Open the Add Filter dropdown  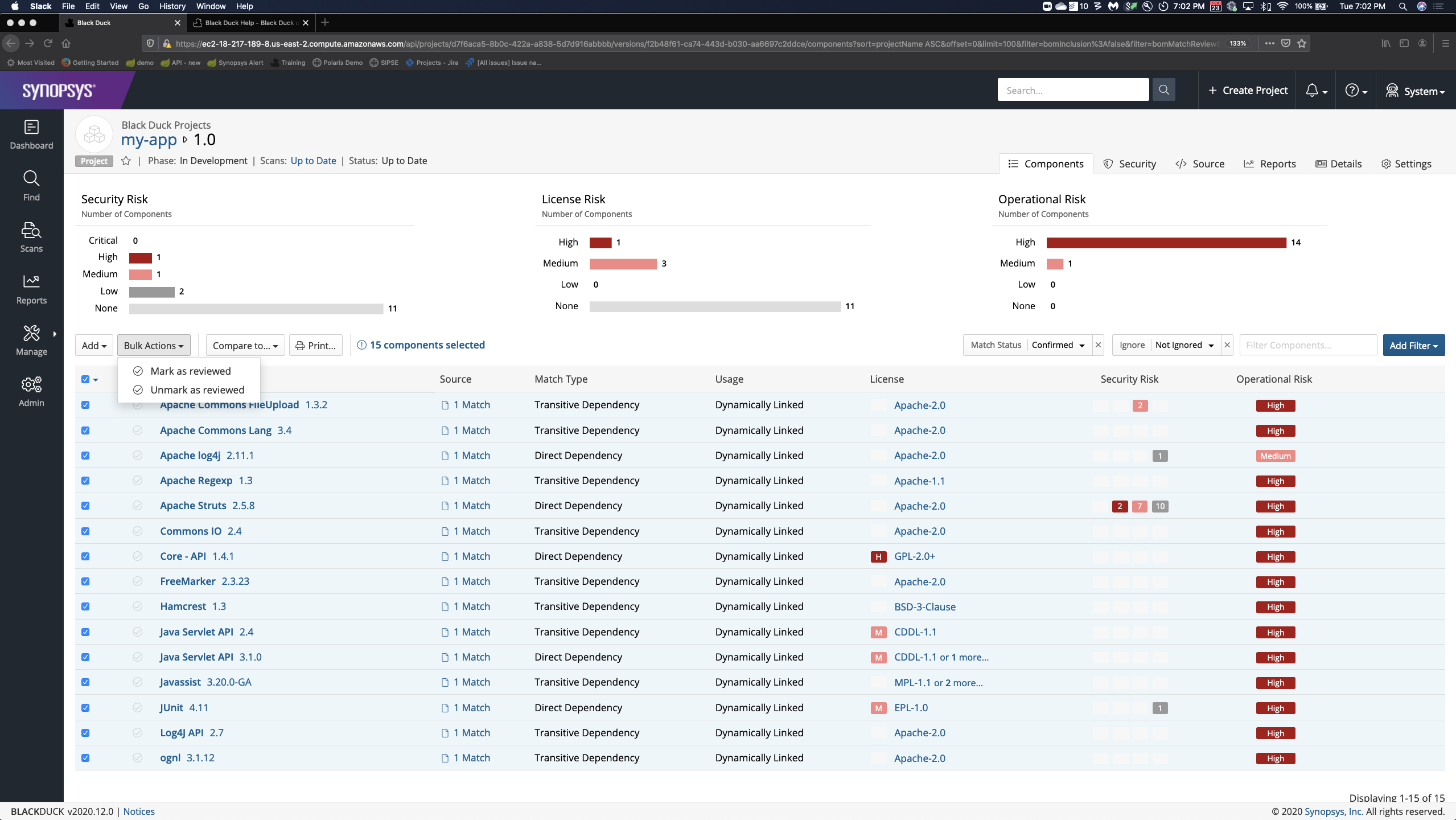point(1413,346)
